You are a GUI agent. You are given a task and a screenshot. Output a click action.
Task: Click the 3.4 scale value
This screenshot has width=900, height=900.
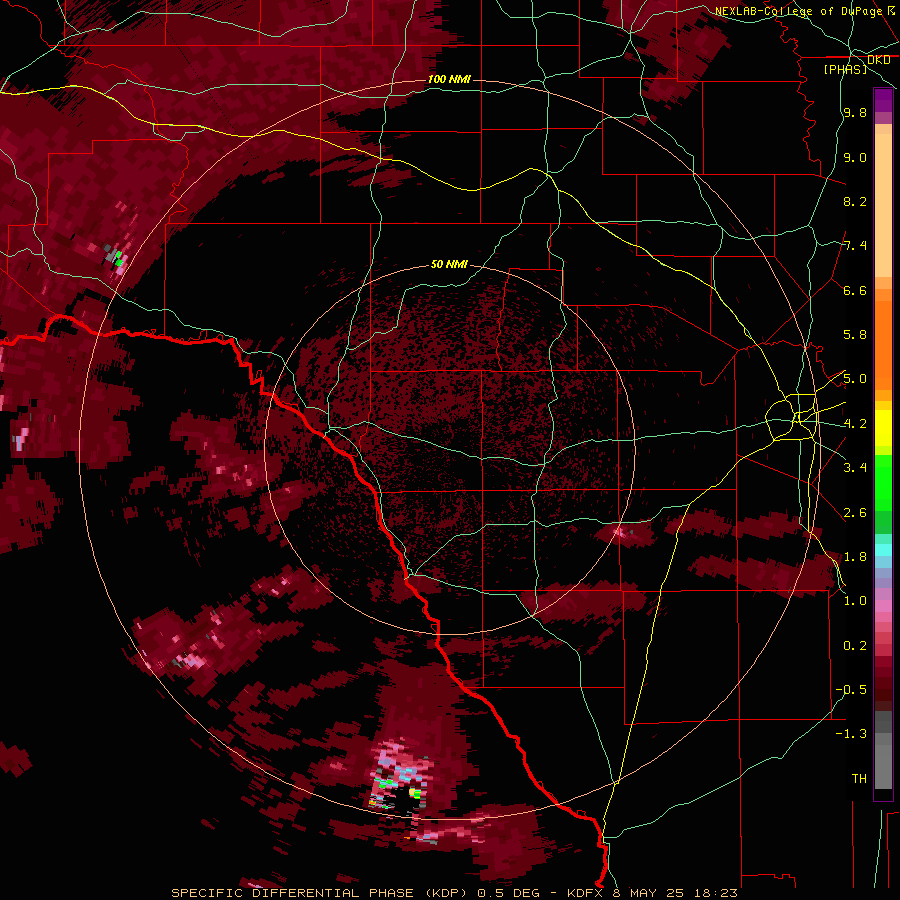coord(855,468)
